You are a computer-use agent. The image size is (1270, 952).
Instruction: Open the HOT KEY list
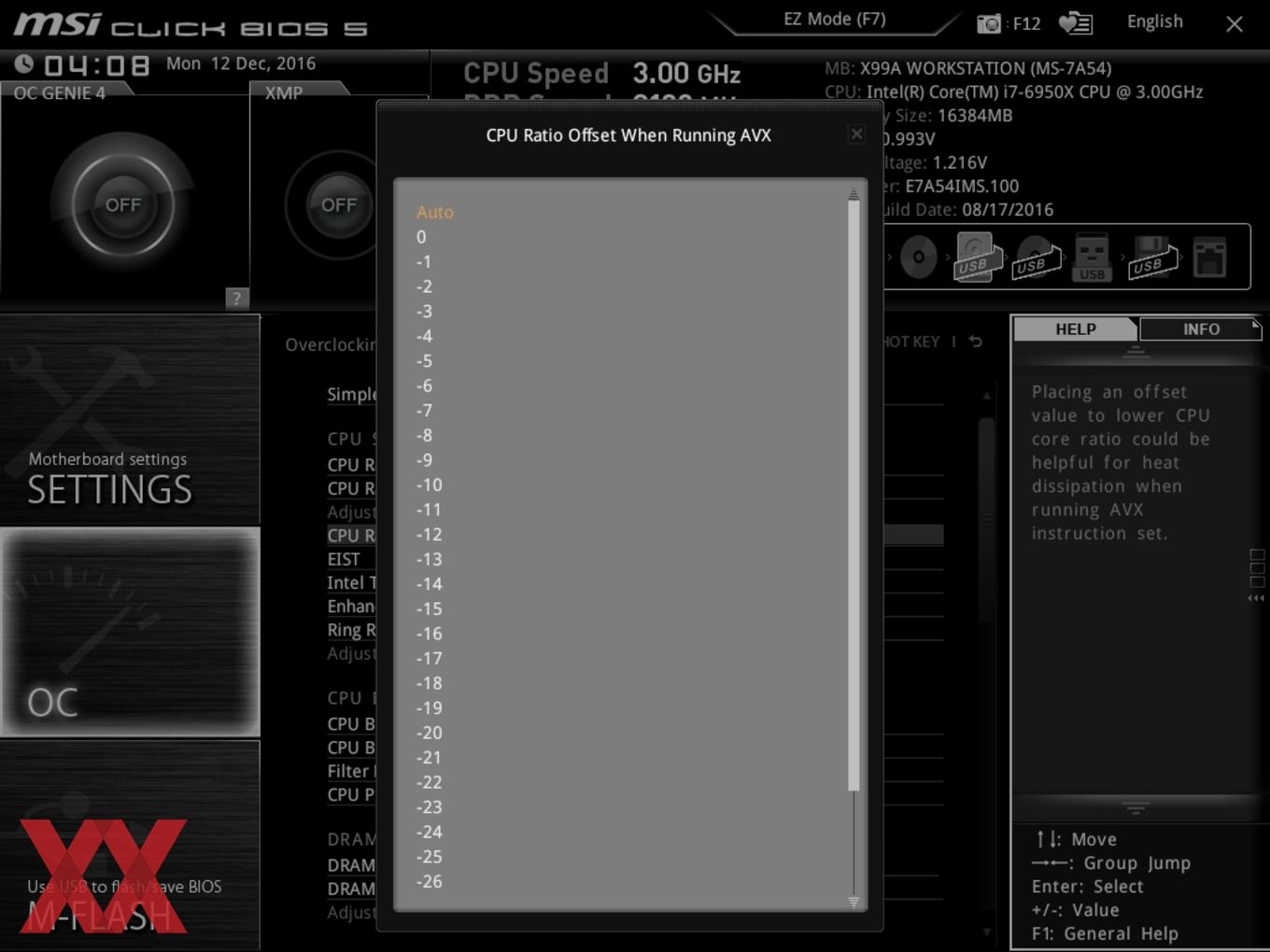(911, 342)
